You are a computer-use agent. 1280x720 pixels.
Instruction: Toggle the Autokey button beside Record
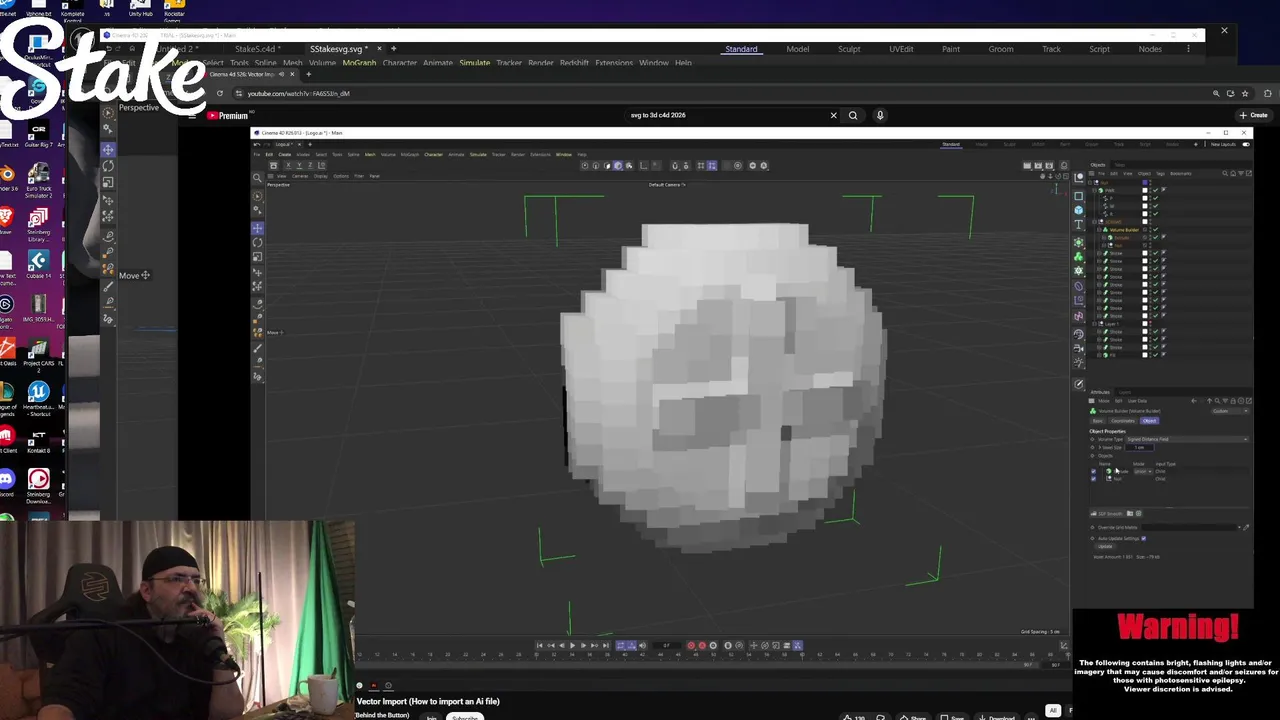click(x=702, y=645)
